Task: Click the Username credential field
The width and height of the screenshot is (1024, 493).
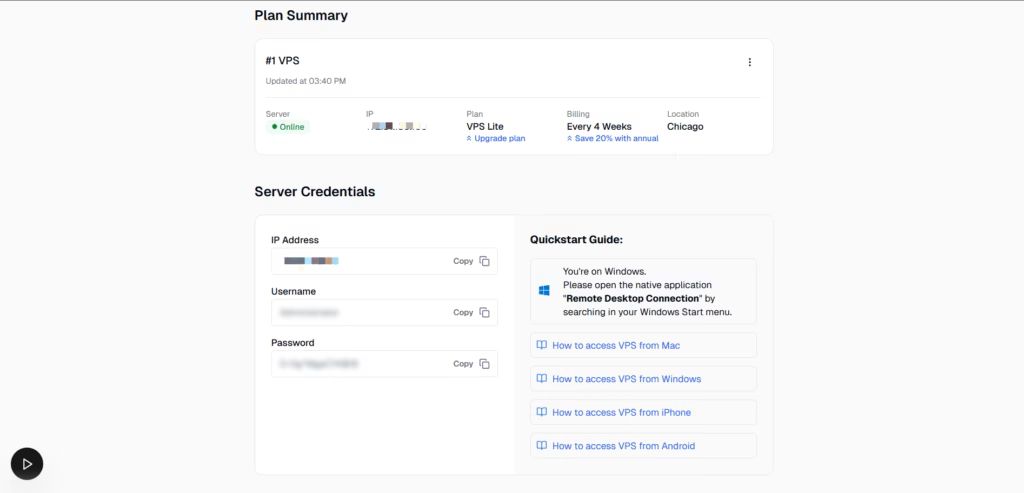Action: 360,312
